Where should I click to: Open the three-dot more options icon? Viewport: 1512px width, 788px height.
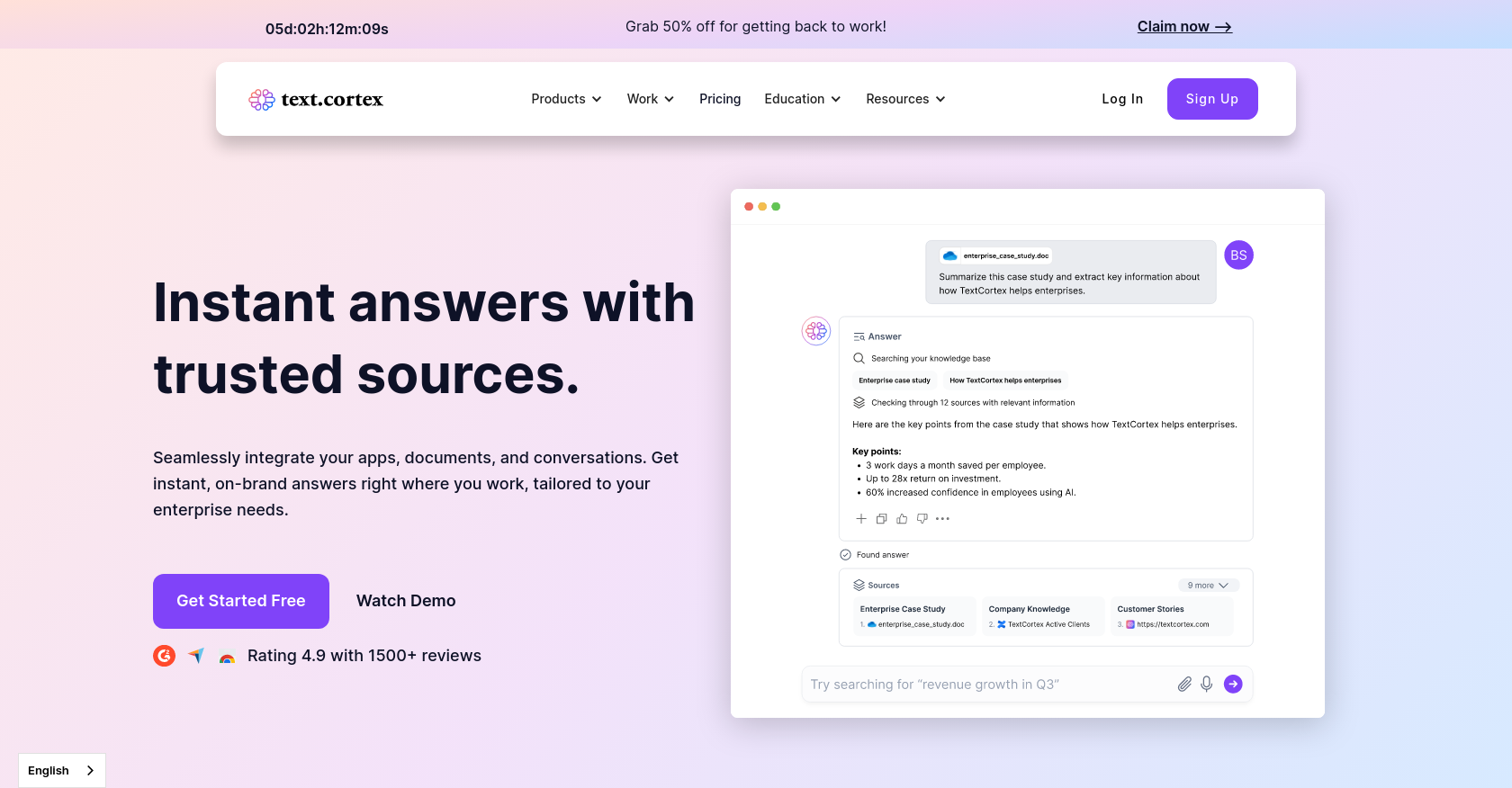pos(942,519)
